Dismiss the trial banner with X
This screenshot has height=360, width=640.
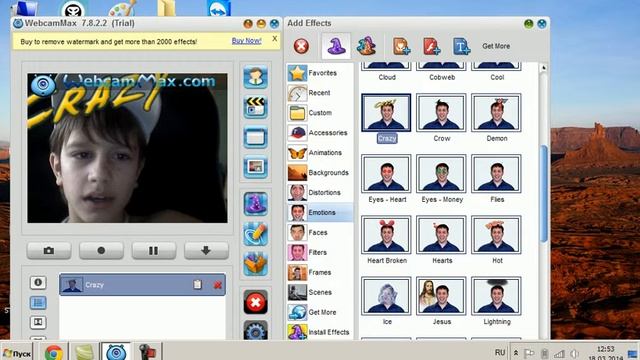point(275,38)
